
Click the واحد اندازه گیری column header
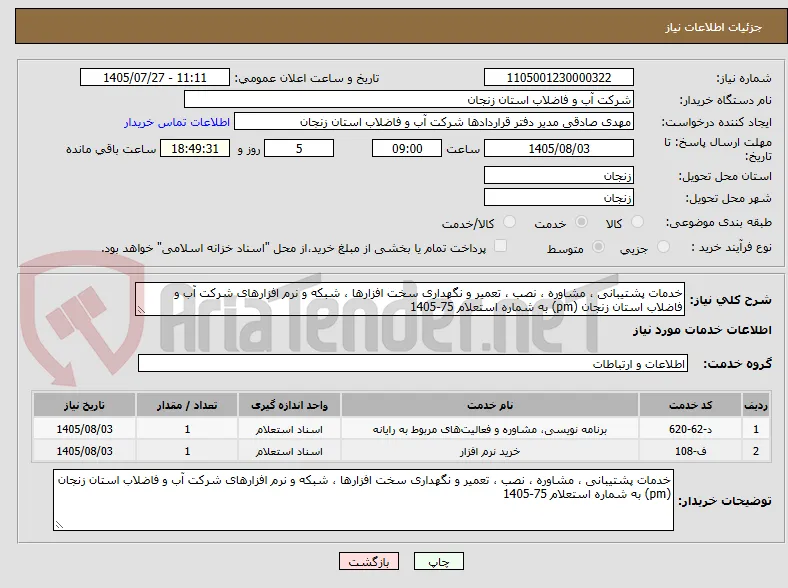tap(289, 405)
